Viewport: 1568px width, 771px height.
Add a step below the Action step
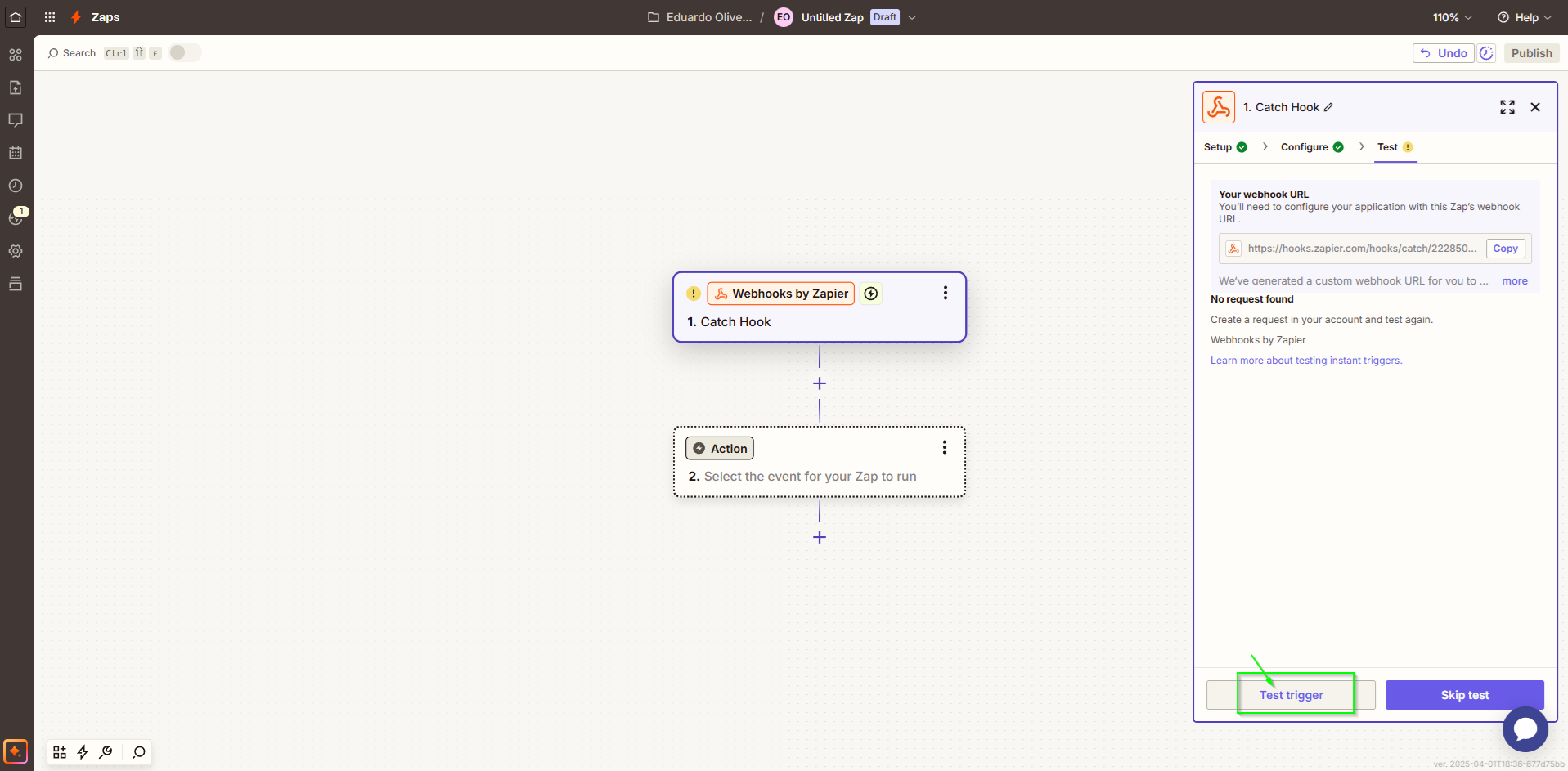820,537
